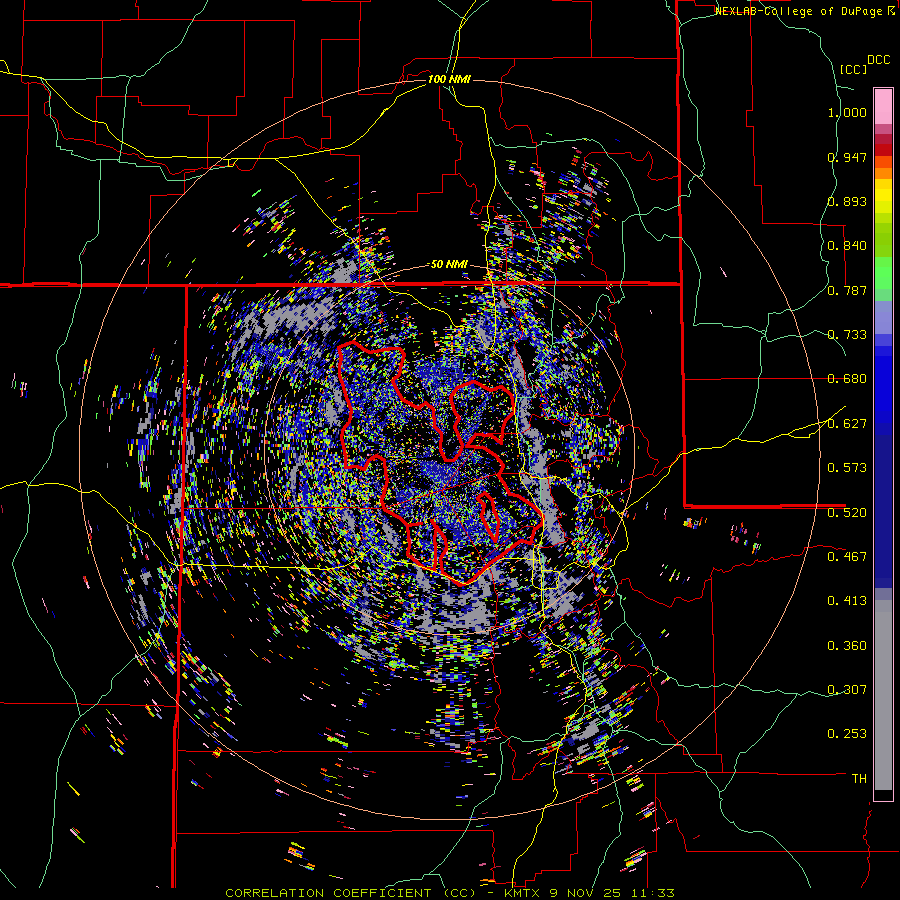
Task: Click the 0.253 legend value
Action: tap(847, 734)
